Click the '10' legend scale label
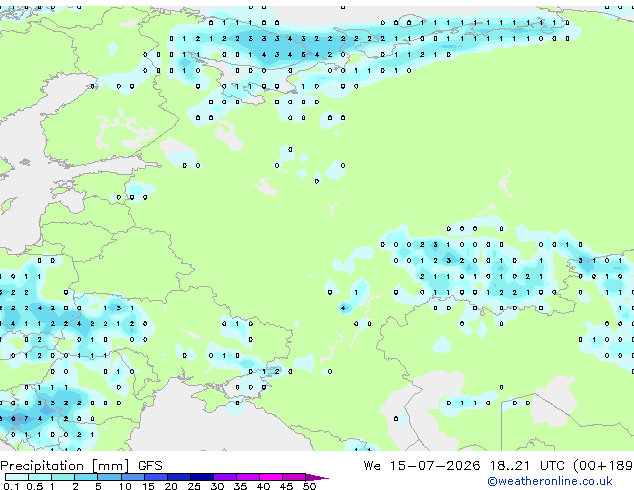This screenshot has height=490, width=634. [x=125, y=486]
